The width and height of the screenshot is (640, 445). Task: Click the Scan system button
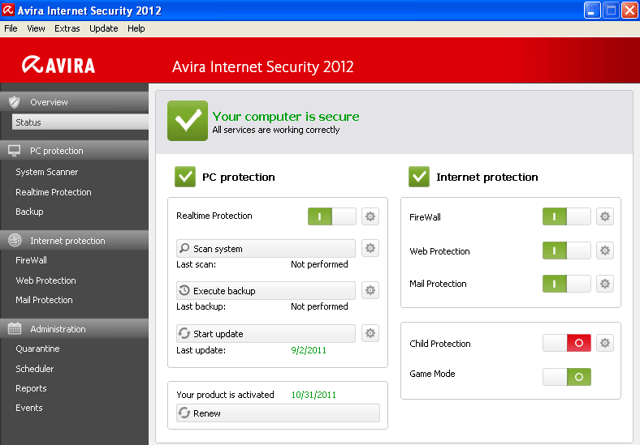[266, 248]
